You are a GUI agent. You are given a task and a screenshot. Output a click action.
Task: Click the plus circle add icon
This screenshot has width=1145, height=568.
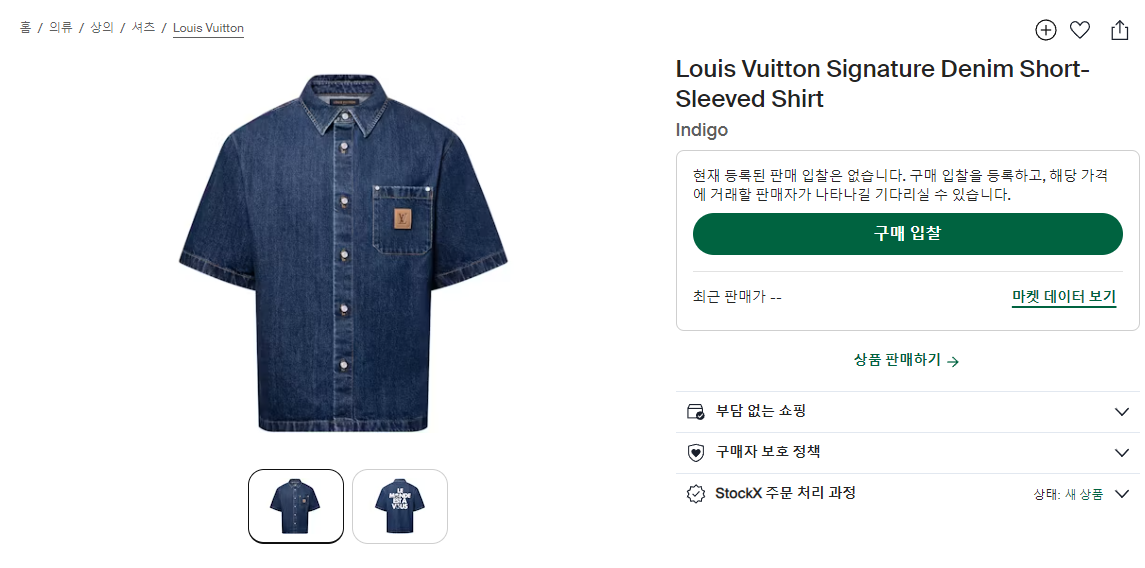pyautogui.click(x=1045, y=30)
